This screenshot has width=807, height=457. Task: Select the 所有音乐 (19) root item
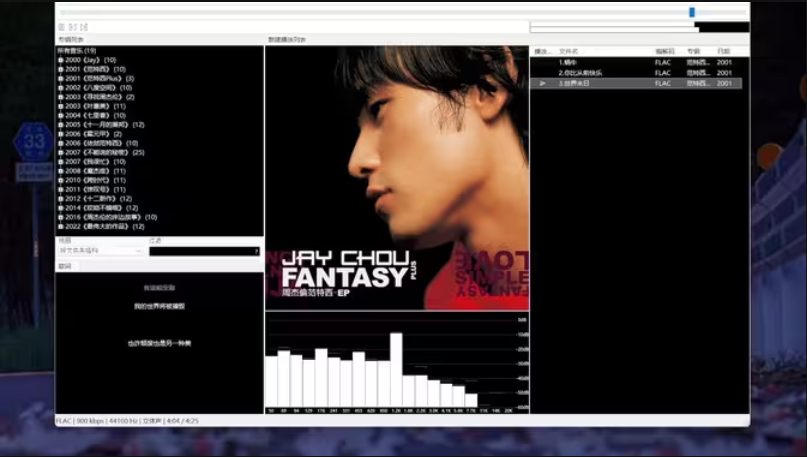coord(77,50)
